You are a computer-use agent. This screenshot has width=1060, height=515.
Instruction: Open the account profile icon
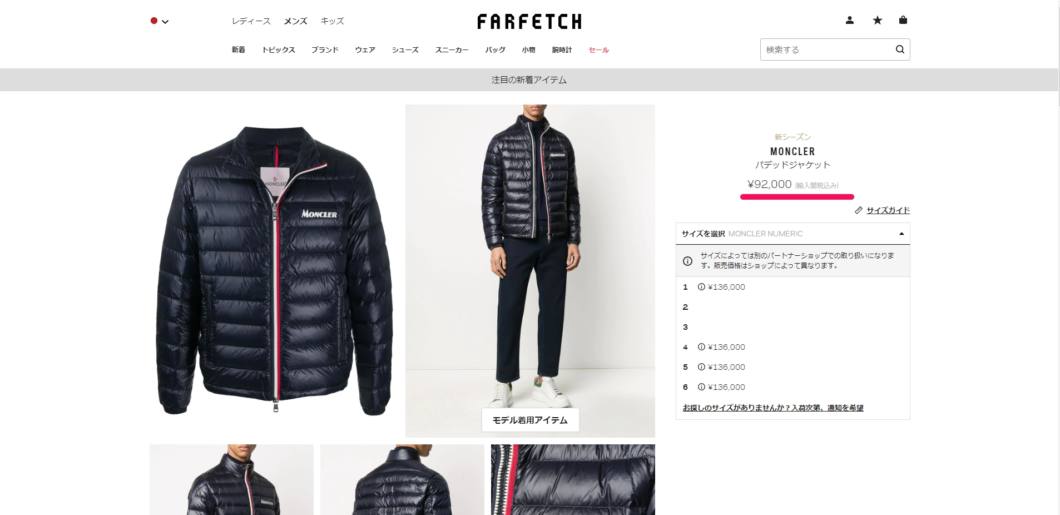[850, 20]
